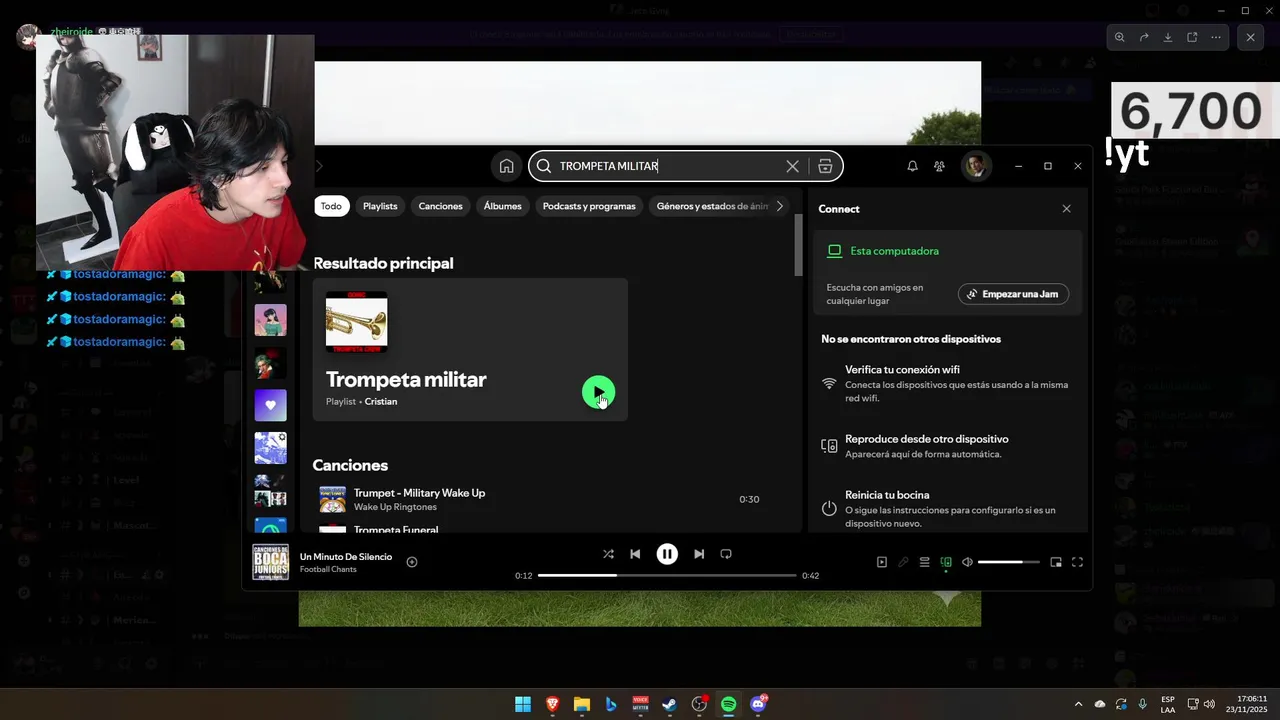The image size is (1280, 720).
Task: Open the friend activity icon
Action: click(939, 166)
